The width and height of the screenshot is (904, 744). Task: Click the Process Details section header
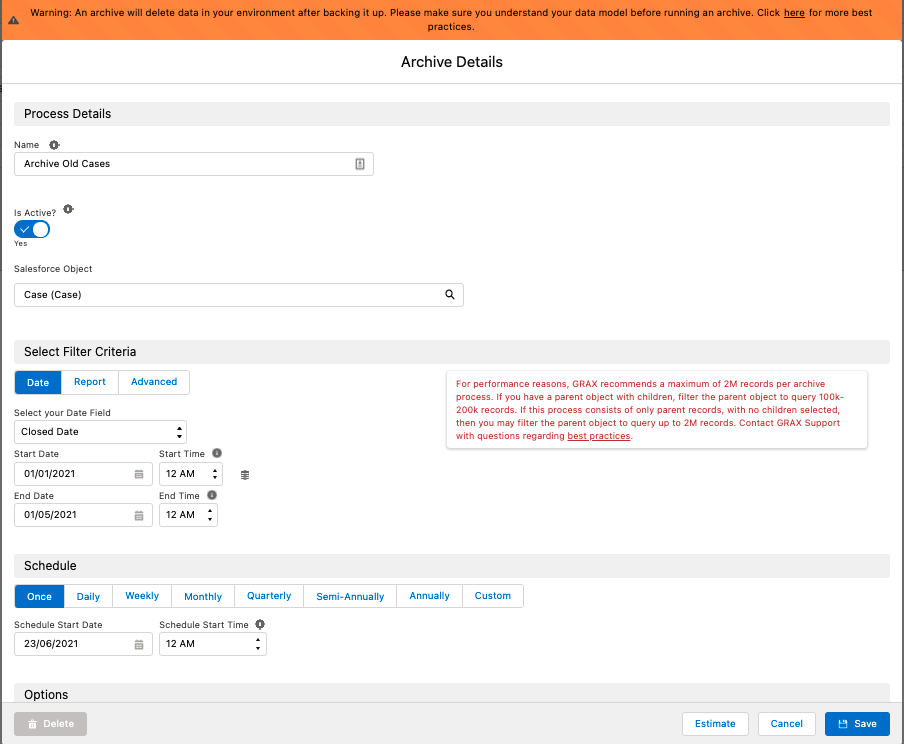pos(452,114)
